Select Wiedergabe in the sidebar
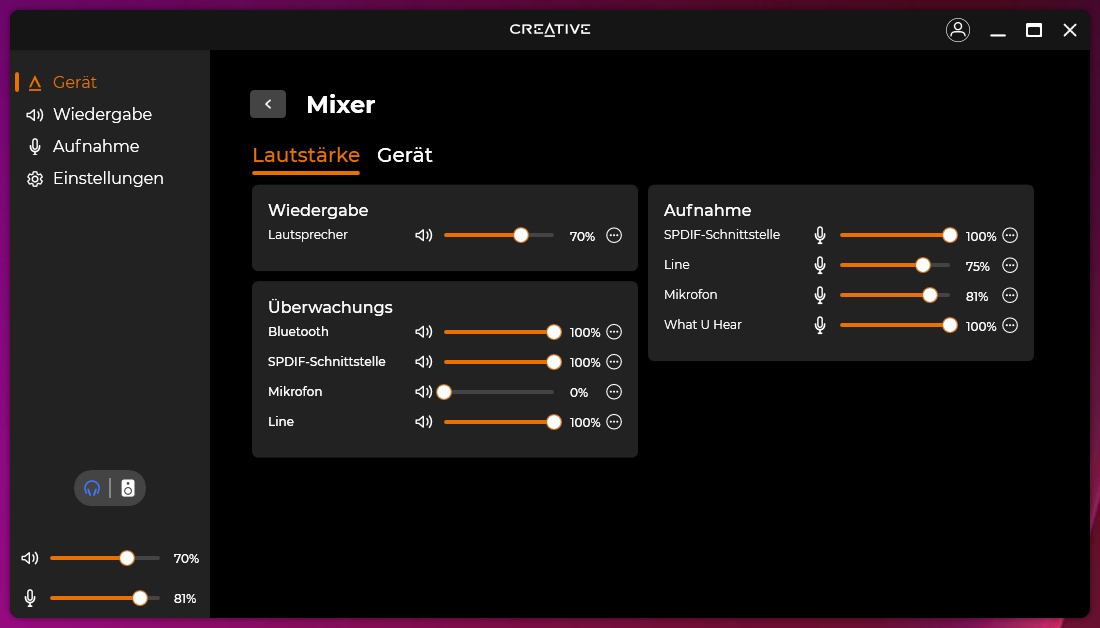Screen dimensions: 1100x628 pyautogui.click(x=101, y=114)
